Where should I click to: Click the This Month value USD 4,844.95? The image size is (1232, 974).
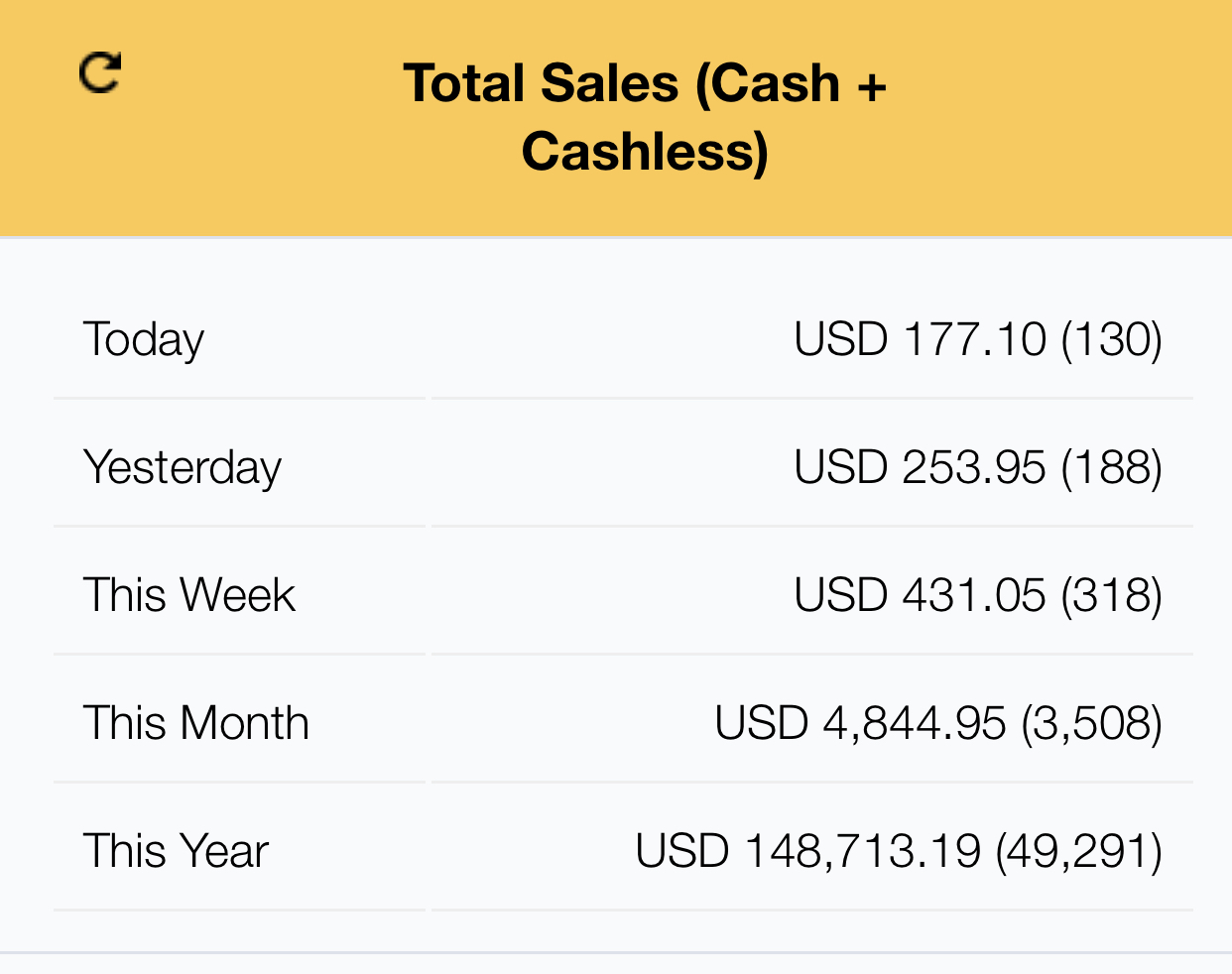(x=860, y=723)
